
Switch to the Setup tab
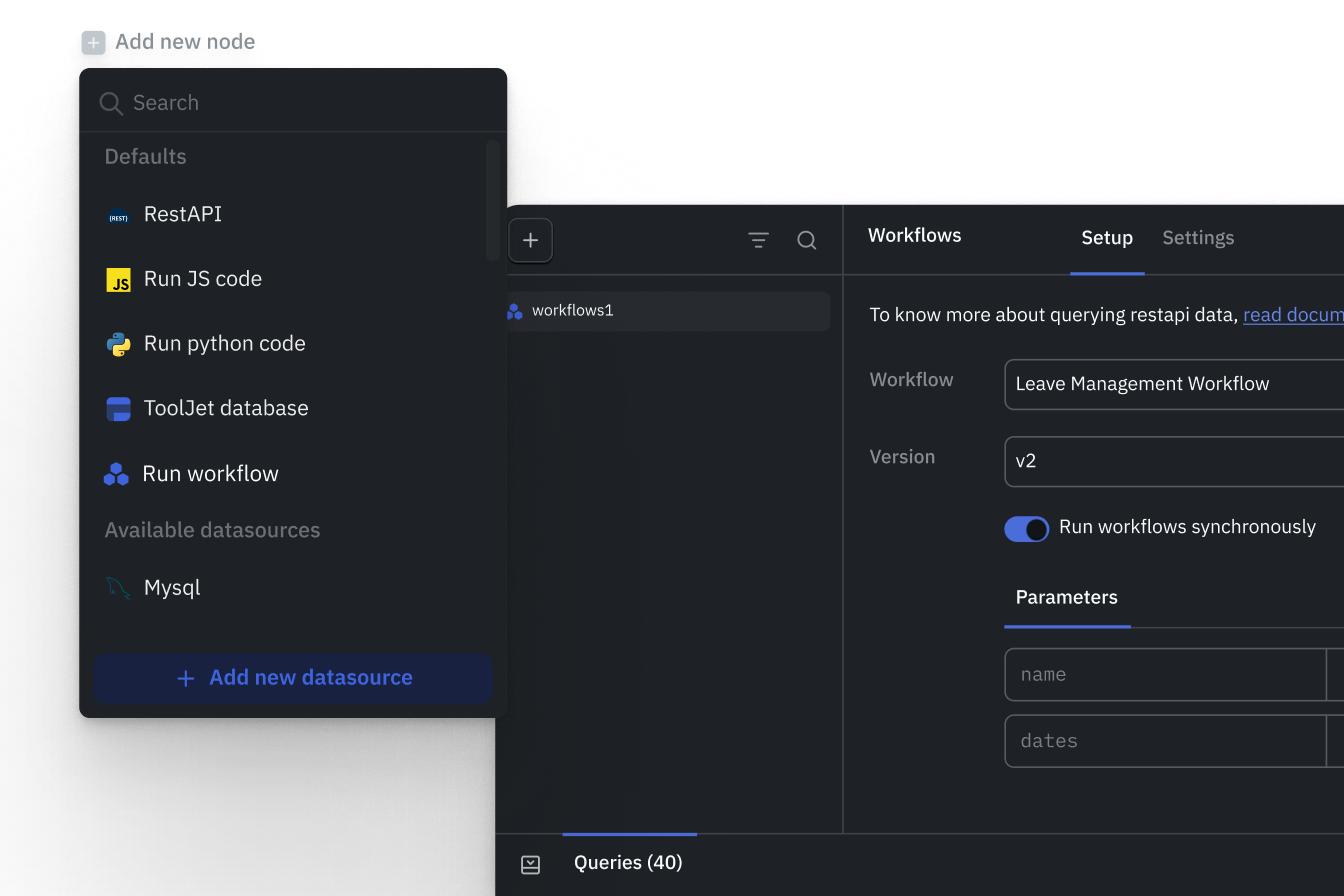pyautogui.click(x=1107, y=238)
